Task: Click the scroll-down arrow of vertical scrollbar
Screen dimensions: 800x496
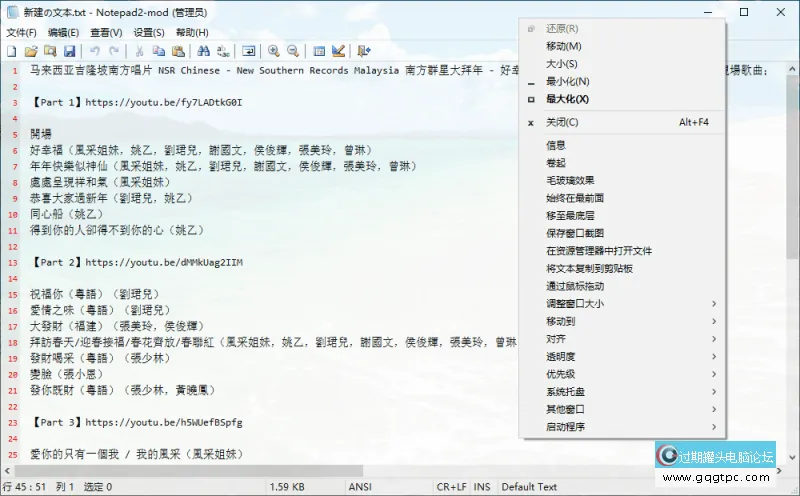Action: 792,457
